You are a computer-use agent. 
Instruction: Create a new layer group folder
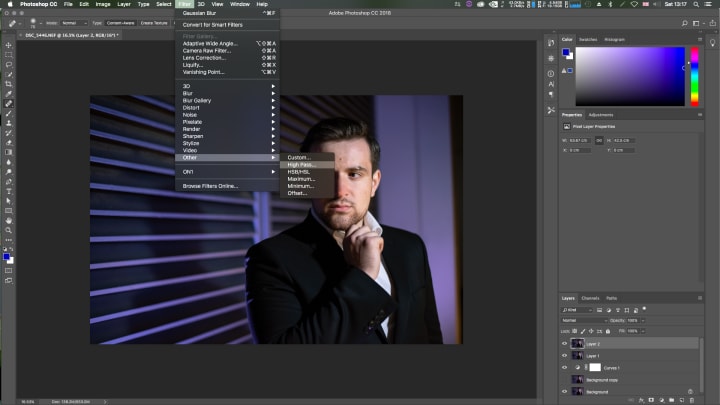[671, 400]
